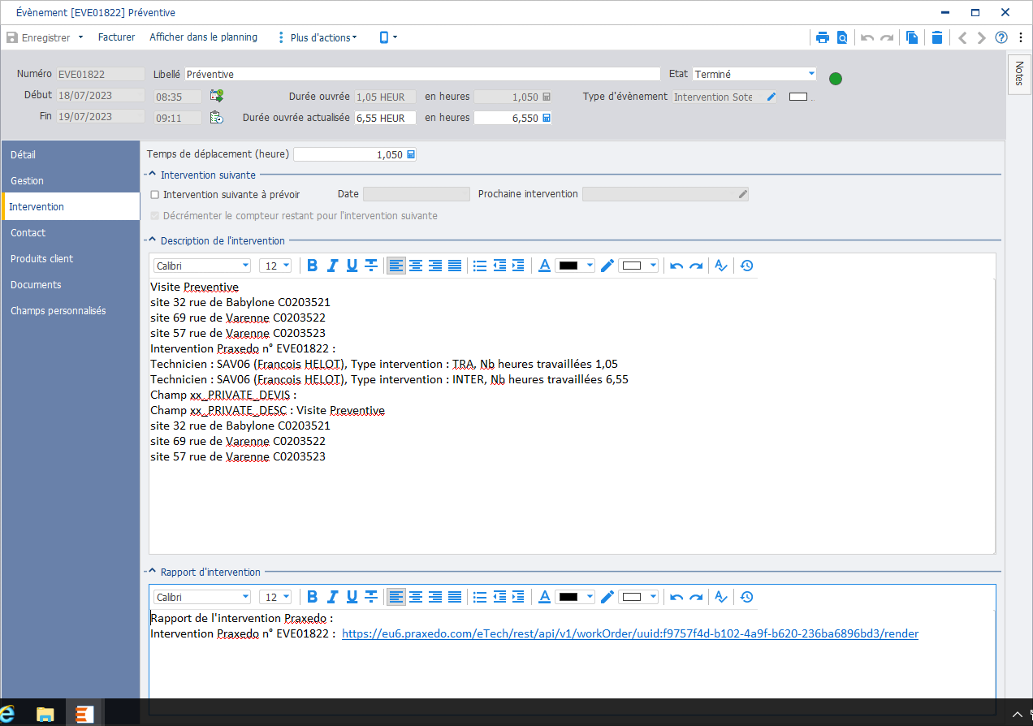Open the Gestion tab
Screen dimensions: 1033x726
(x=71, y=181)
